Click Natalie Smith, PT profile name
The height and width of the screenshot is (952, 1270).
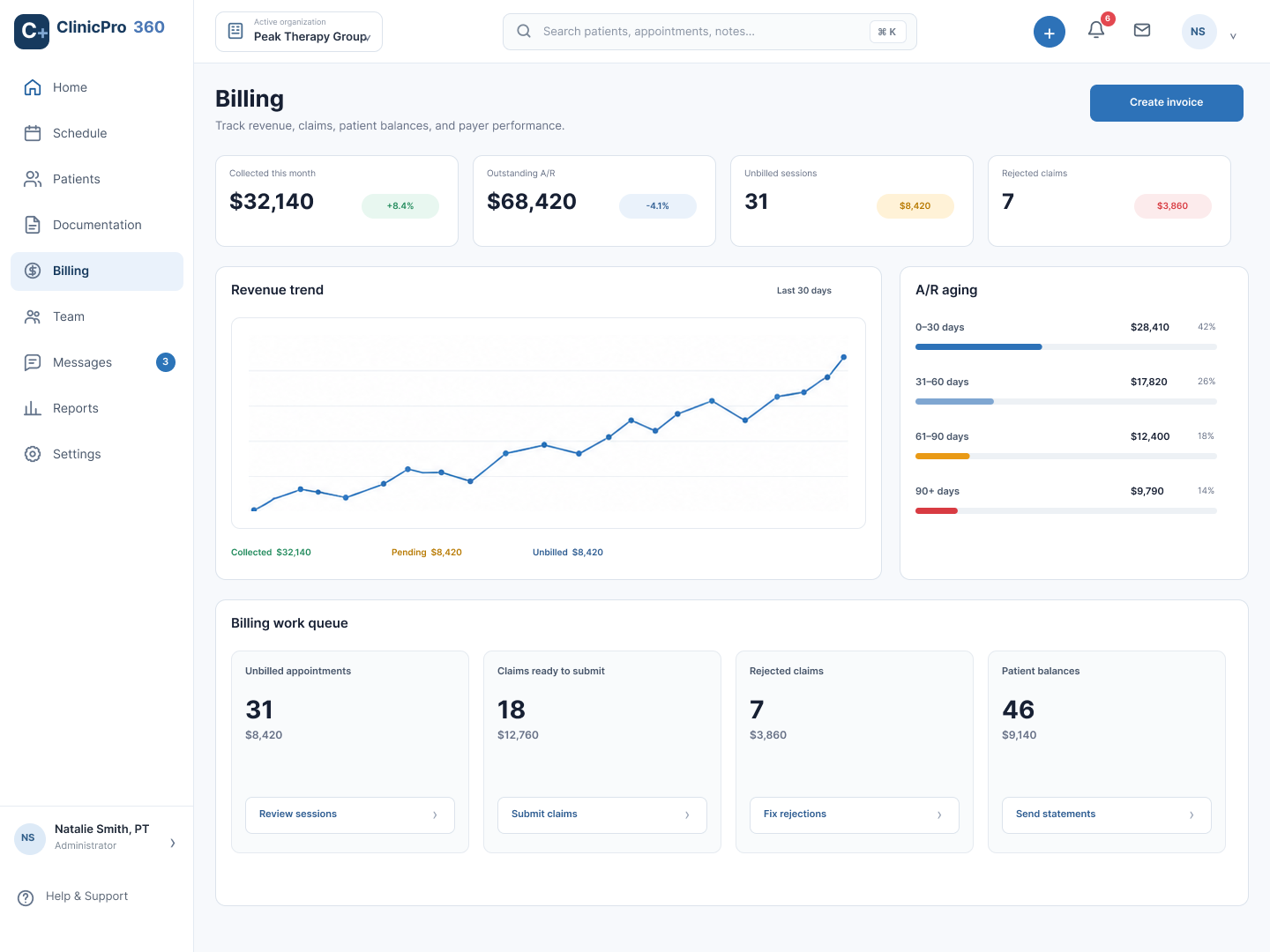pos(101,829)
